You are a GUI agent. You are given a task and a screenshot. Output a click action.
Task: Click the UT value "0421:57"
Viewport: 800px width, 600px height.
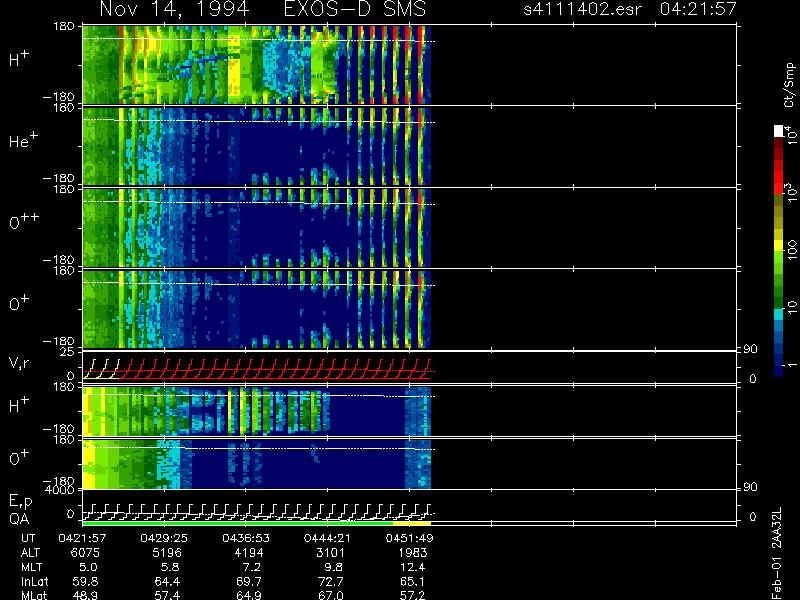click(x=82, y=538)
